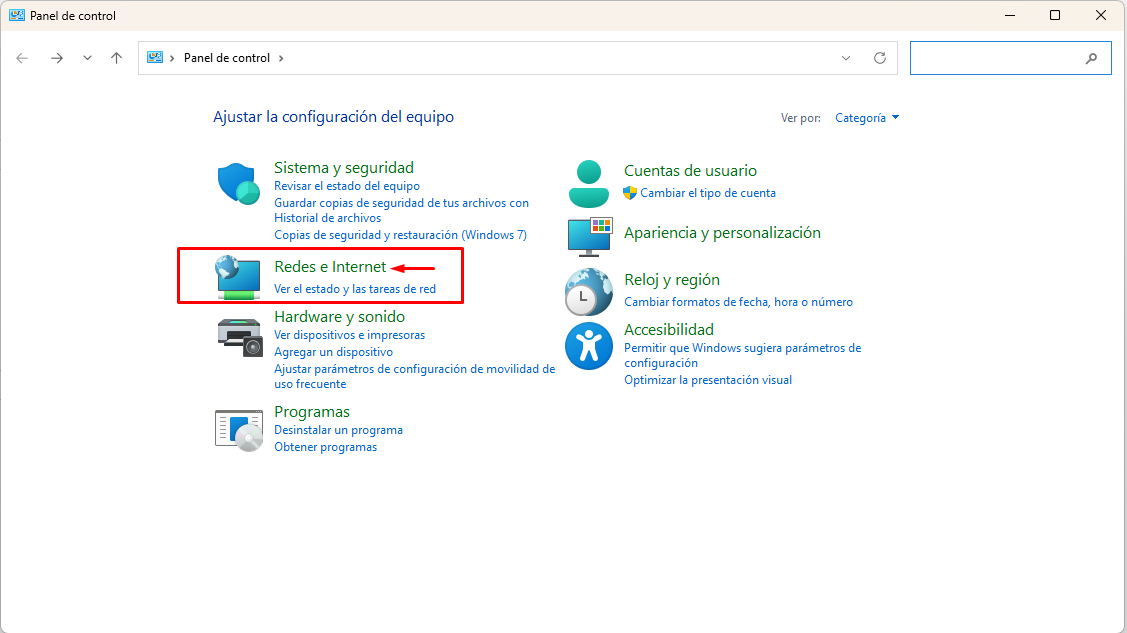Click the Panel de control breadcrumb

pyautogui.click(x=227, y=58)
